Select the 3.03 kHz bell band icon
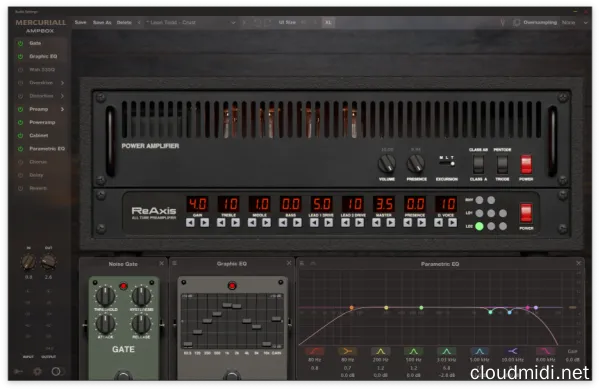 tap(446, 351)
